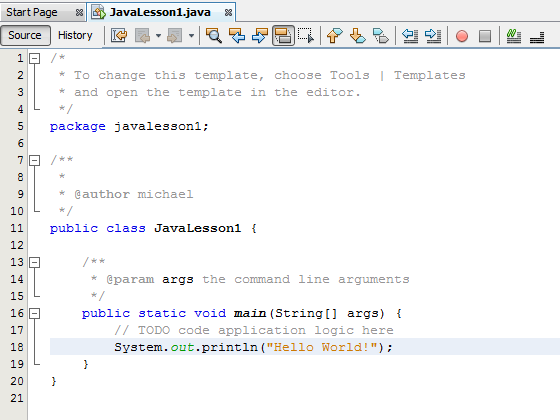The width and height of the screenshot is (560, 420).
Task: Click "editor." word on line 3
Action: [333, 92]
